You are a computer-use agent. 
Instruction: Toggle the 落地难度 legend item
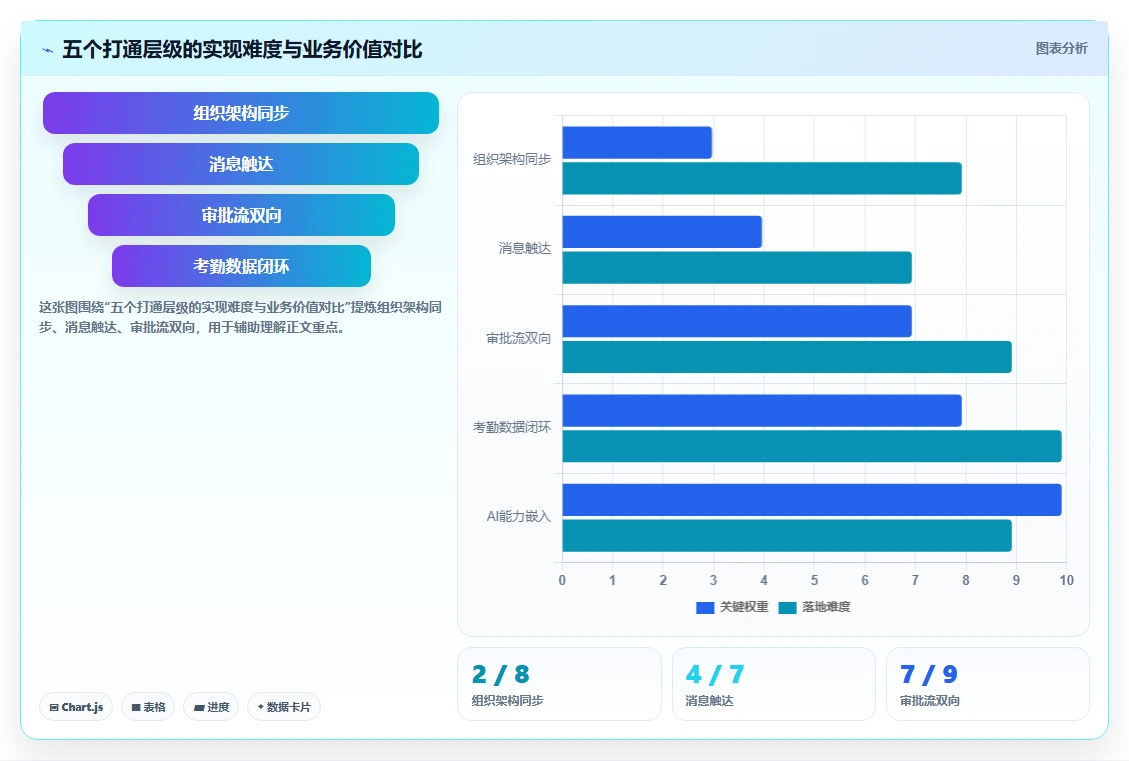pos(814,607)
